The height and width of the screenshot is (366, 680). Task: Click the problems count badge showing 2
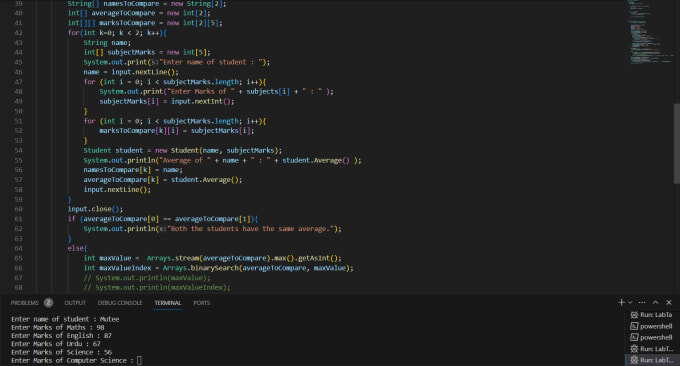pyautogui.click(x=48, y=303)
